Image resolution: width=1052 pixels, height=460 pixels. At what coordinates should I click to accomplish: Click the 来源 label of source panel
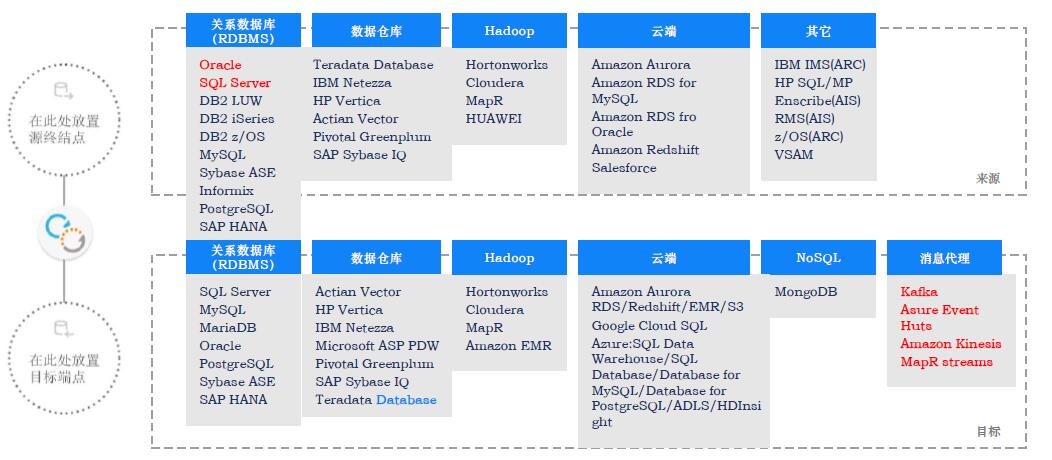click(988, 179)
